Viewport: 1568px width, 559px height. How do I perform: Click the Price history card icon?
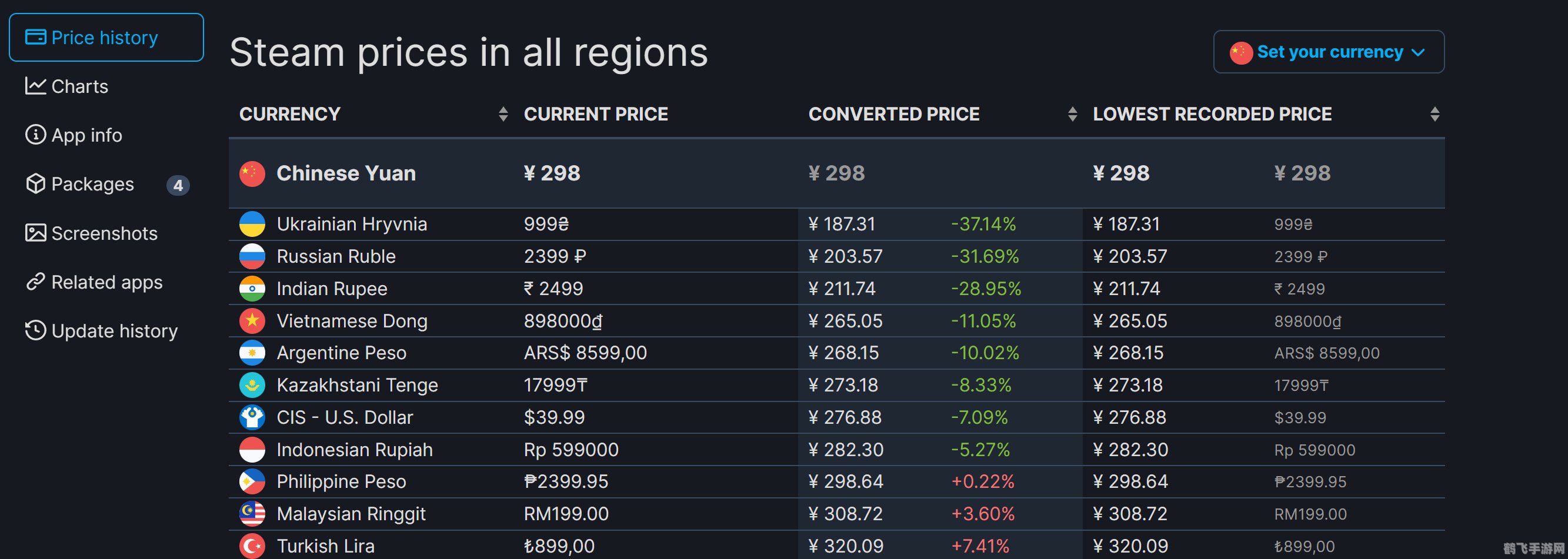36,37
